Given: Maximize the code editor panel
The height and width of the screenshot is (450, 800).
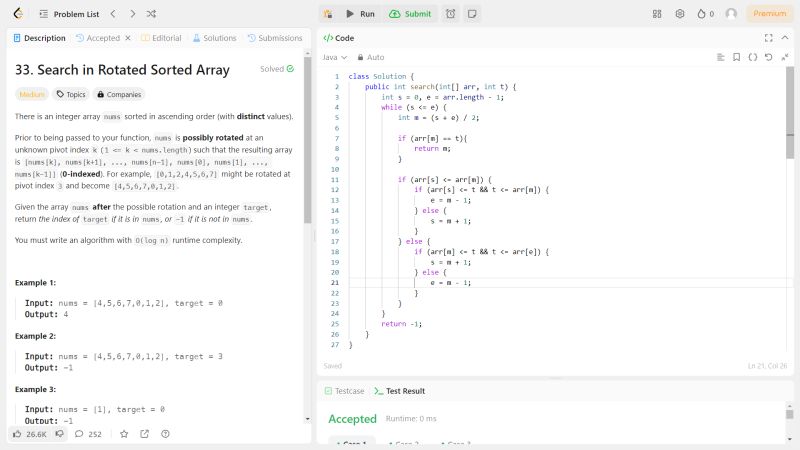Looking at the screenshot, I should click(768, 38).
